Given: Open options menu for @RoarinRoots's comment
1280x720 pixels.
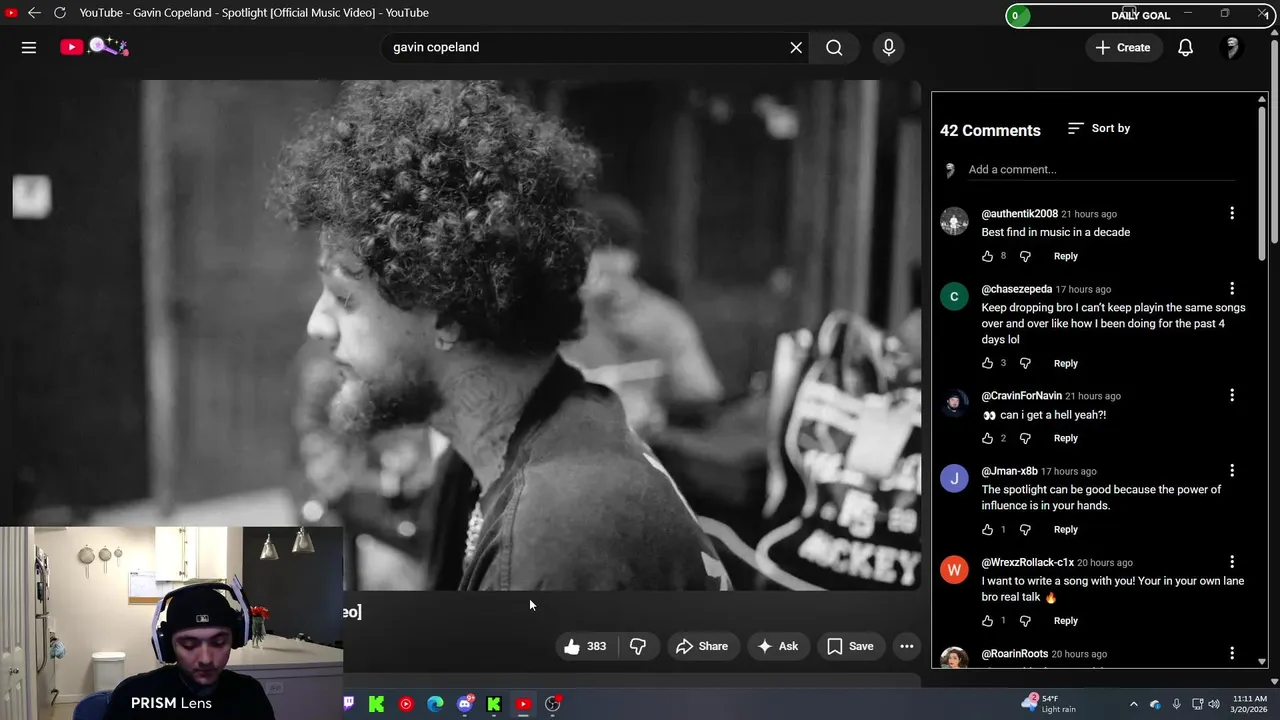Looking at the screenshot, I should click(1232, 653).
